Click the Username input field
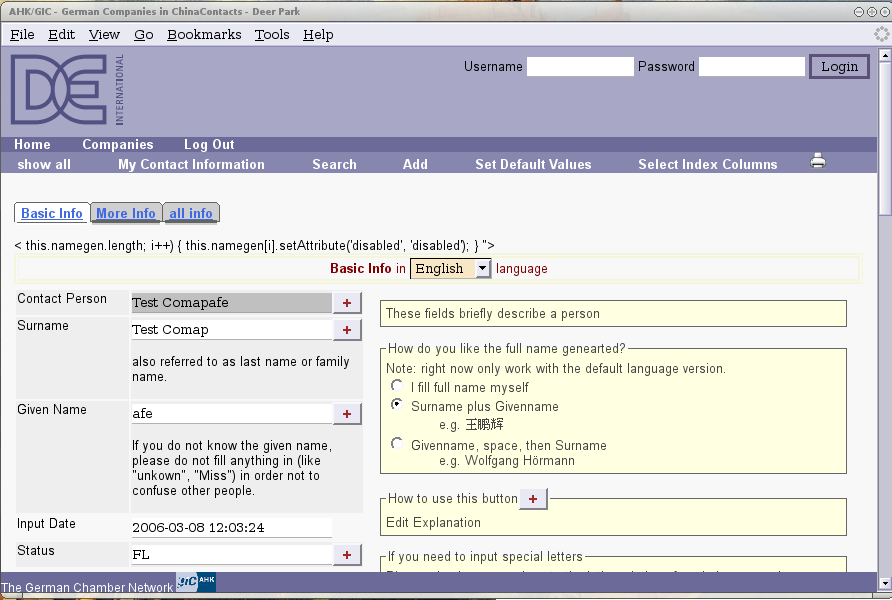The width and height of the screenshot is (892, 600). pos(580,67)
